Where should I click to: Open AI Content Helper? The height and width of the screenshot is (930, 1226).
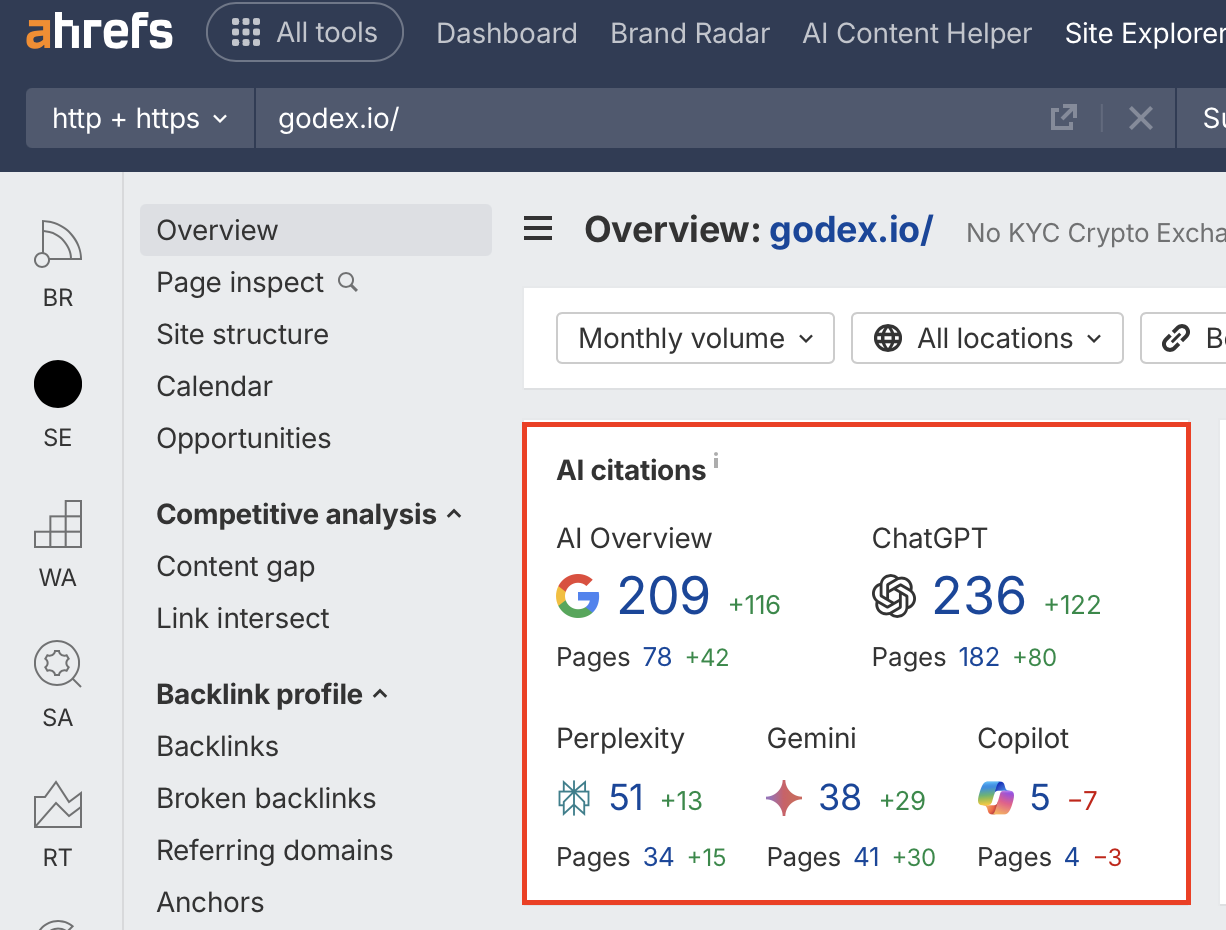pyautogui.click(x=917, y=33)
